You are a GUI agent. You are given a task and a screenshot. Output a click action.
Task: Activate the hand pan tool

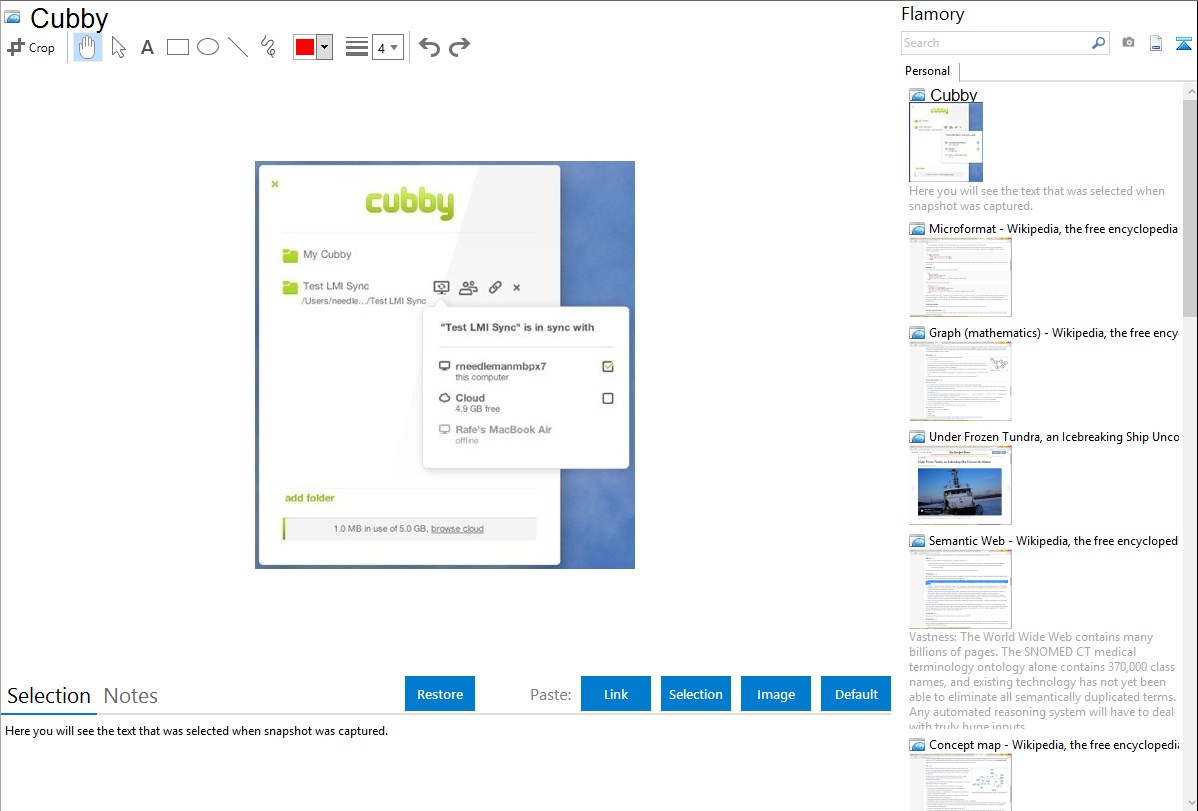87,47
